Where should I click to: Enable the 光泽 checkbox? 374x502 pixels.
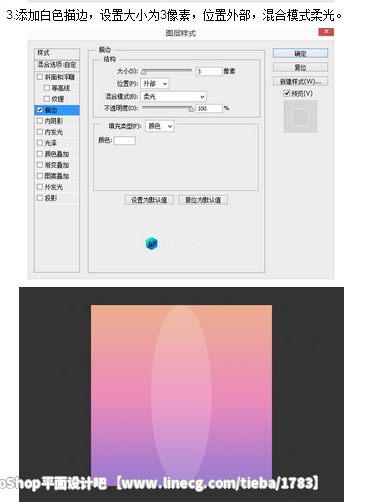[x=40, y=143]
